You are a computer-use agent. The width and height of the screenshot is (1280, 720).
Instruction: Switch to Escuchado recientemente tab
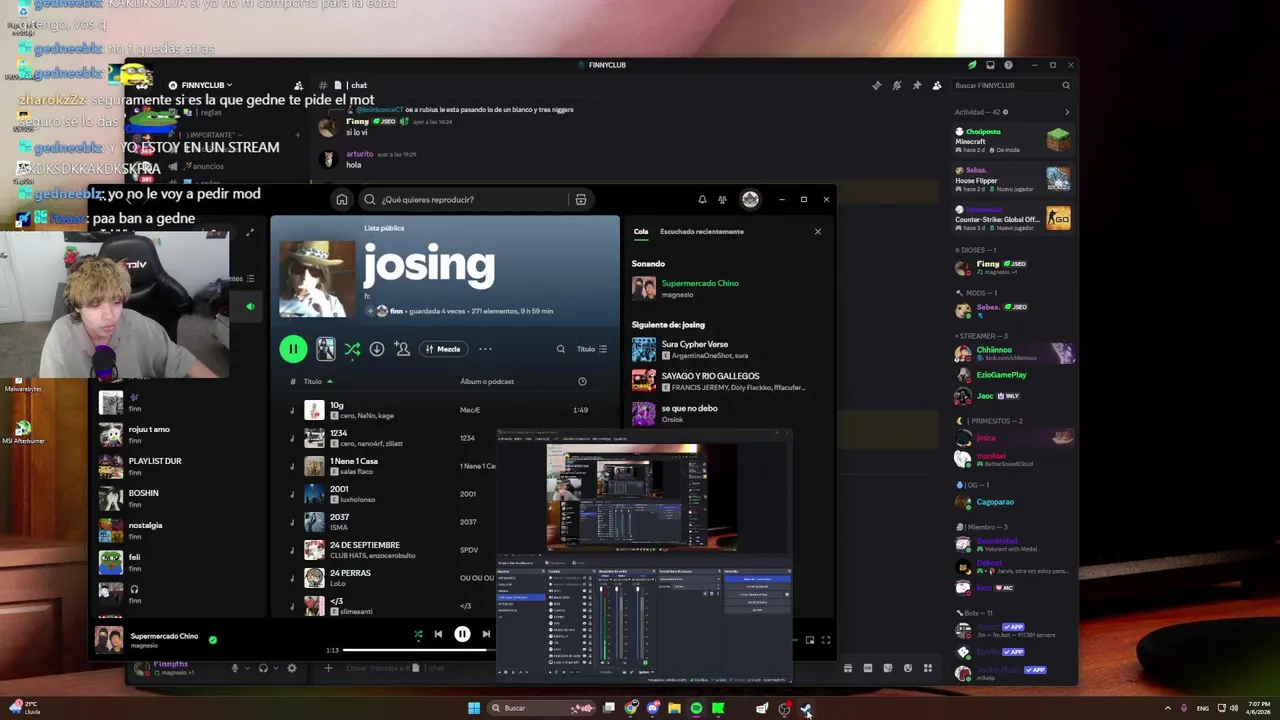702,232
